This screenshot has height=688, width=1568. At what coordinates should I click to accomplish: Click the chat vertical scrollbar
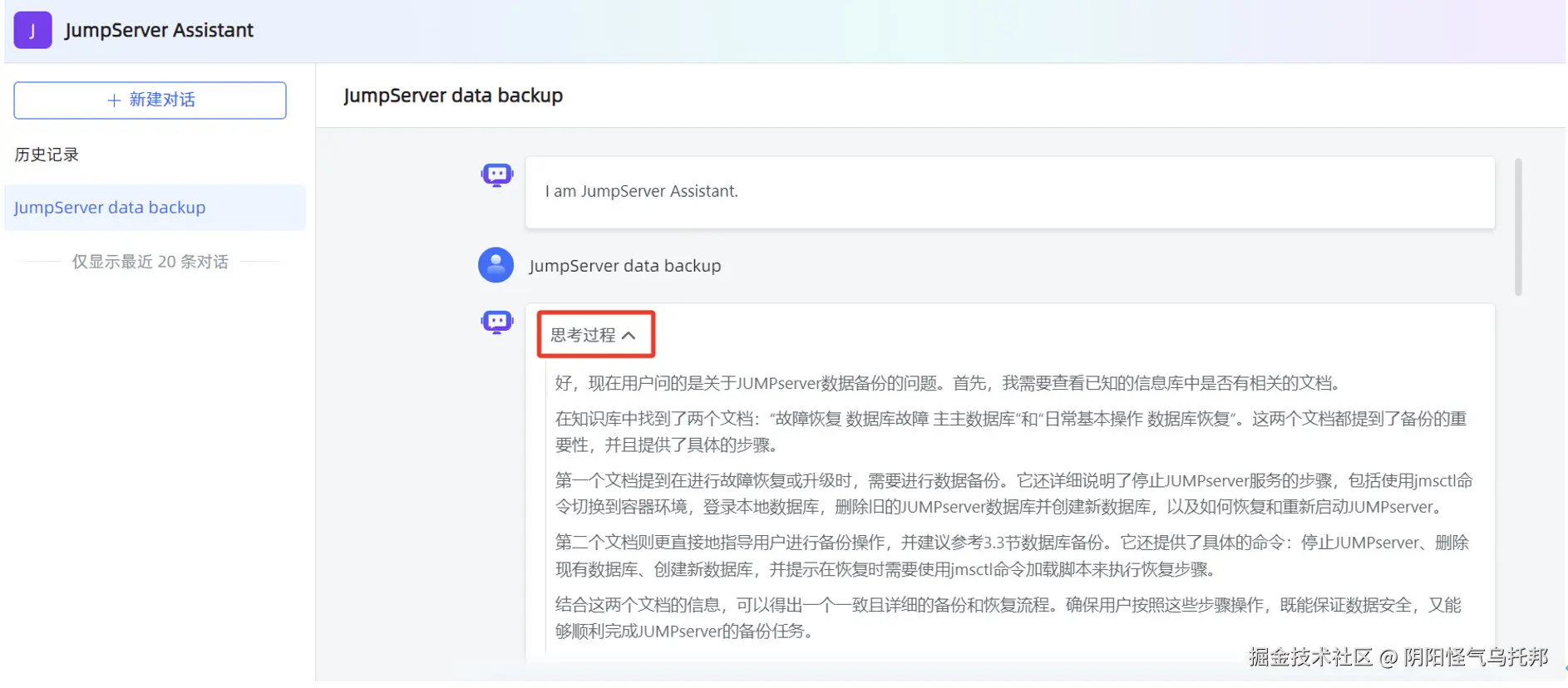1518,227
